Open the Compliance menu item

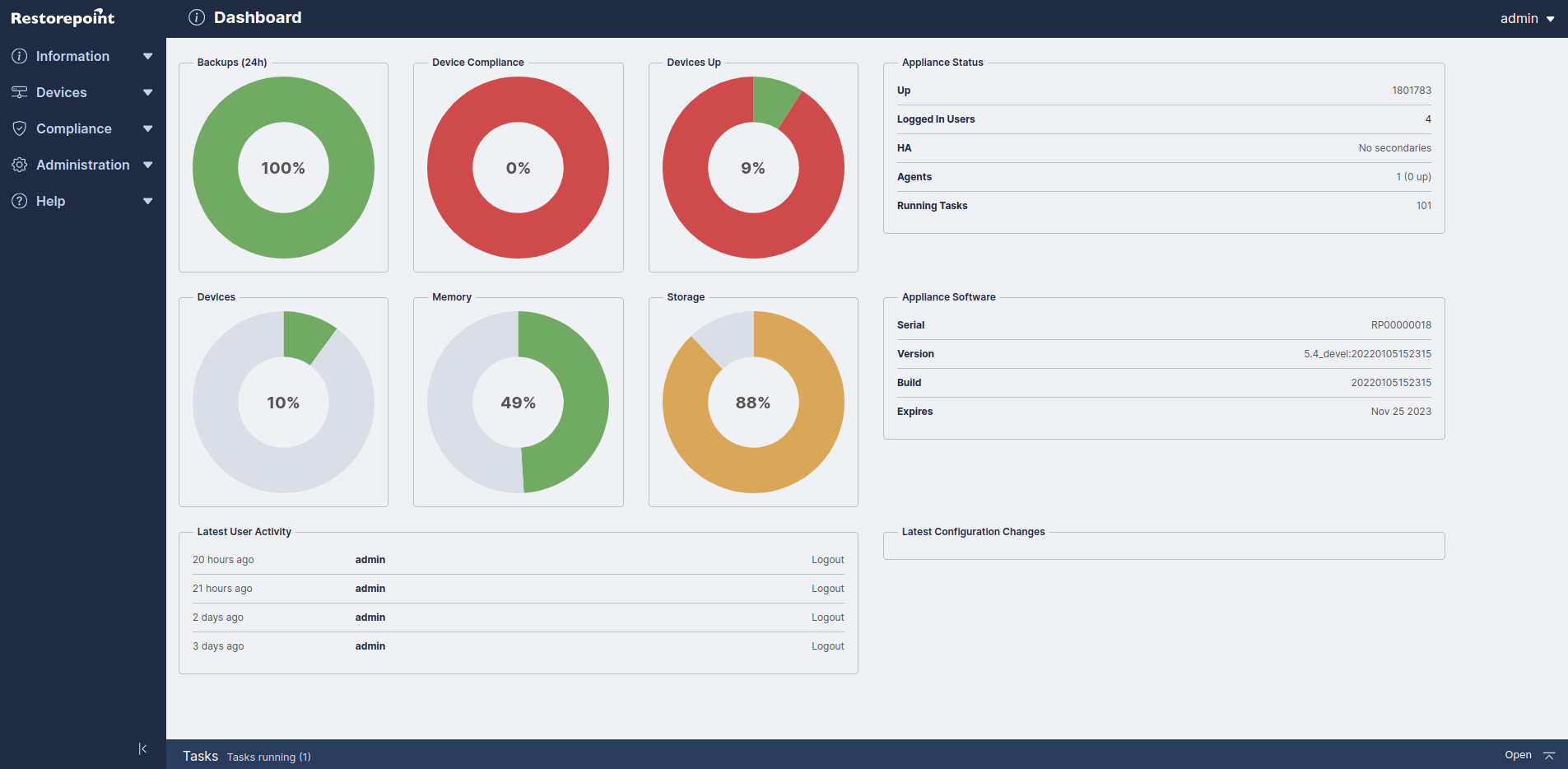click(x=74, y=128)
